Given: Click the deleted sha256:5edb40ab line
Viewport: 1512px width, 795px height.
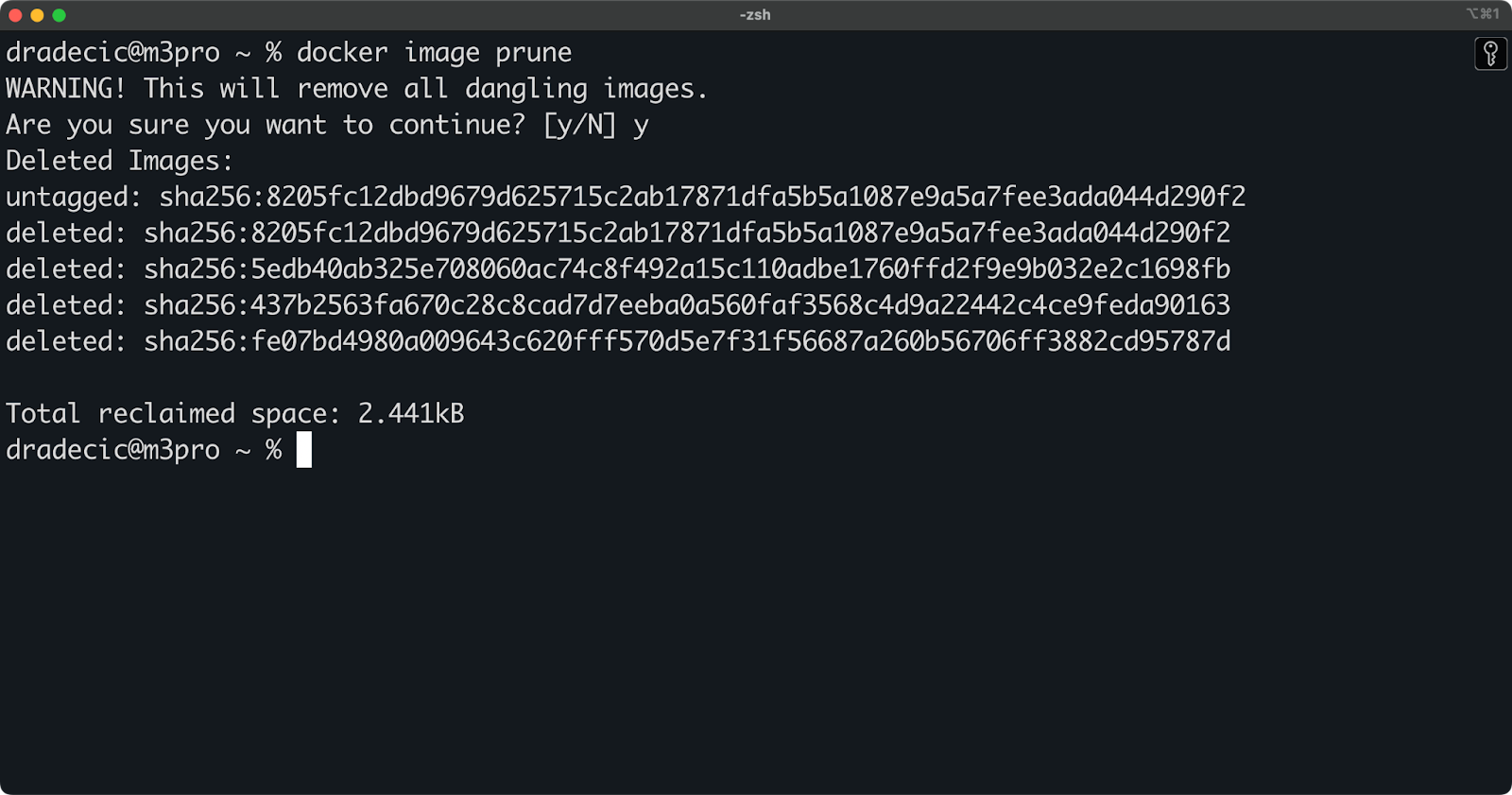Looking at the screenshot, I should [618, 268].
